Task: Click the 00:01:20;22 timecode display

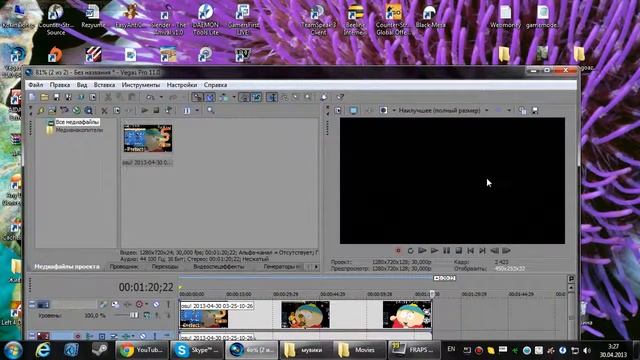Action: (146, 287)
